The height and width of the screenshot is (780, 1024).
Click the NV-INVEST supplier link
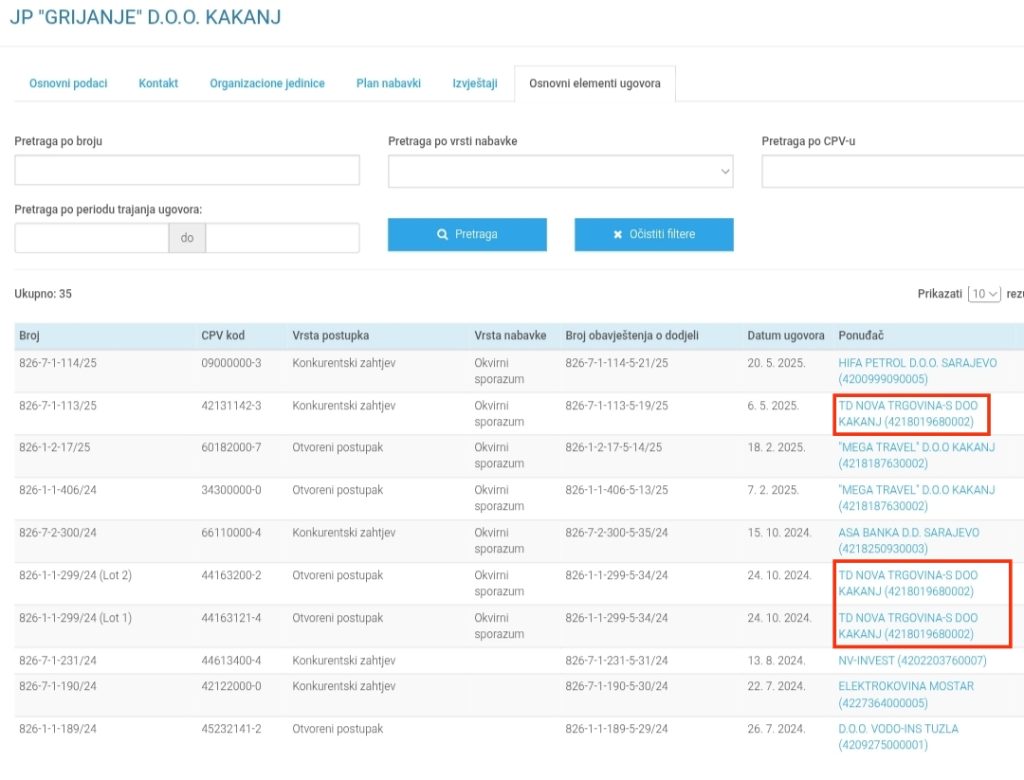[912, 661]
